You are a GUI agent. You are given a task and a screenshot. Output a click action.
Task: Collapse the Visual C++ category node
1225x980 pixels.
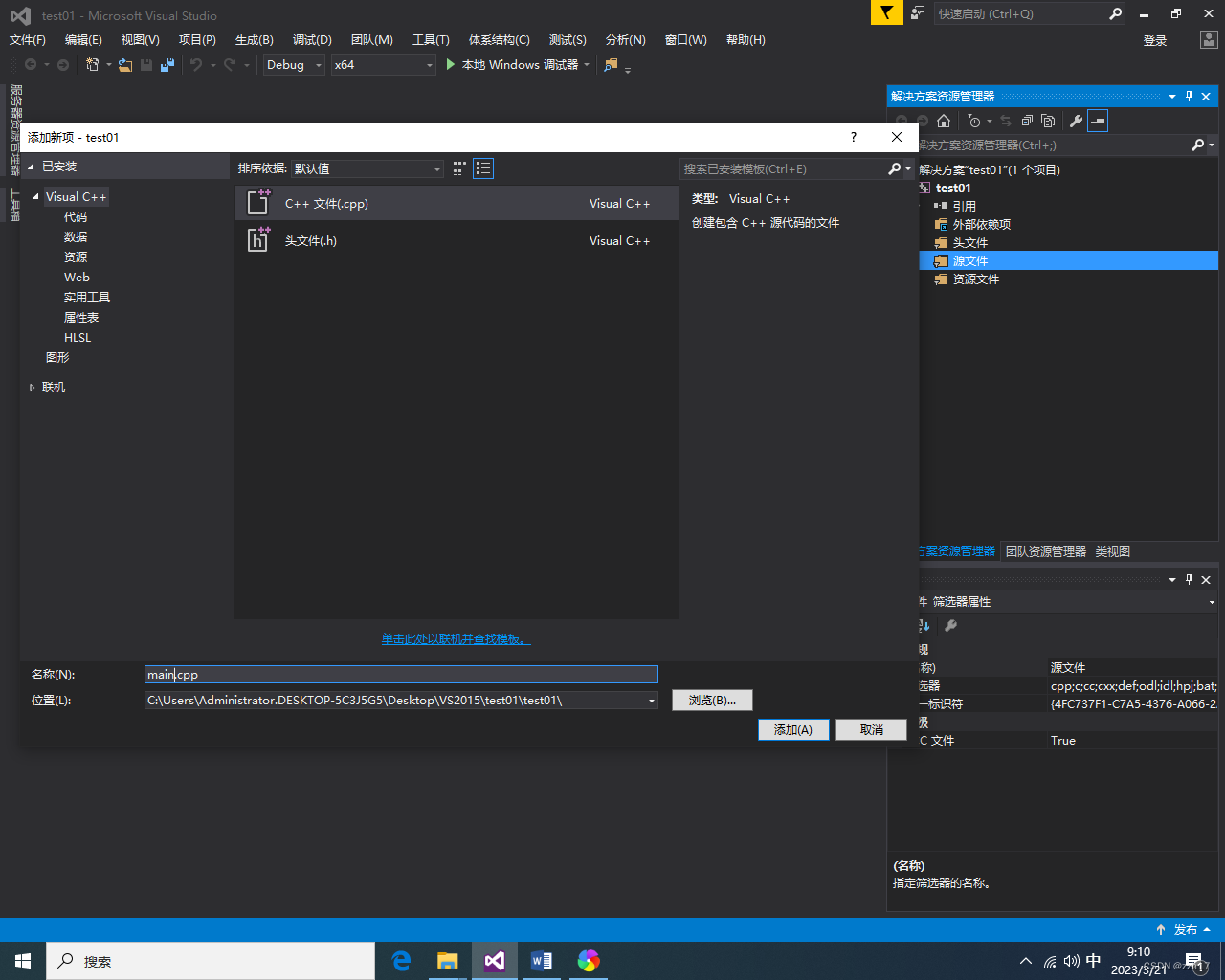(34, 196)
